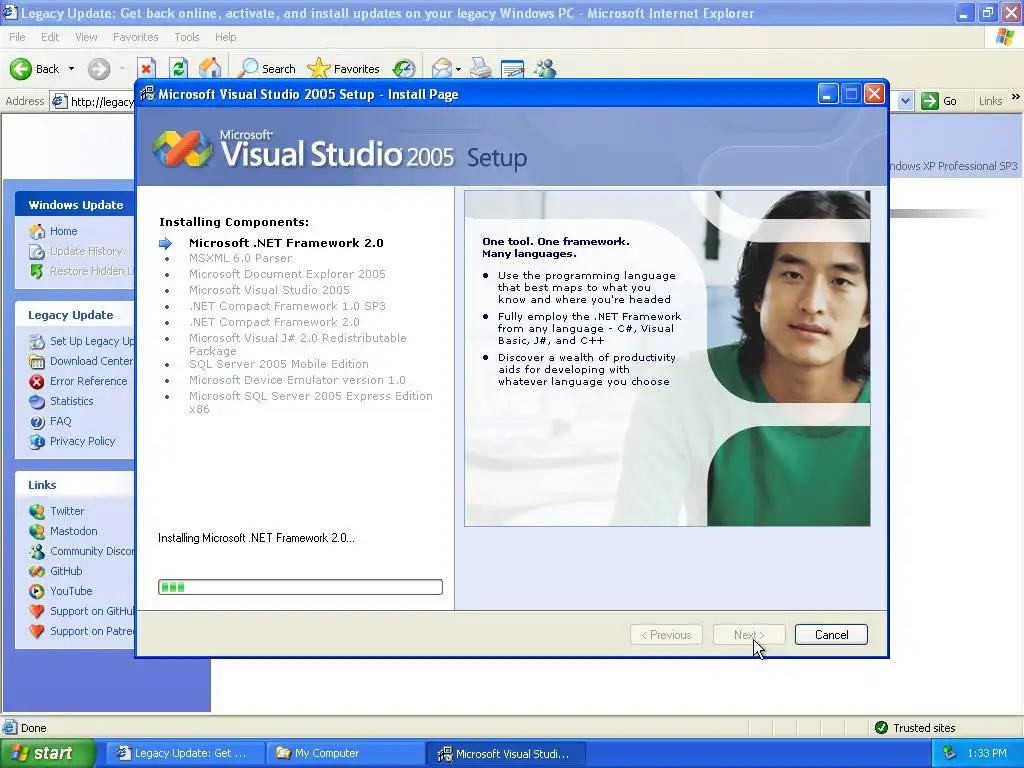Image resolution: width=1024 pixels, height=768 pixels.
Task: Click 'MSXML 6.0 Parser' in component list
Action: 240,258
